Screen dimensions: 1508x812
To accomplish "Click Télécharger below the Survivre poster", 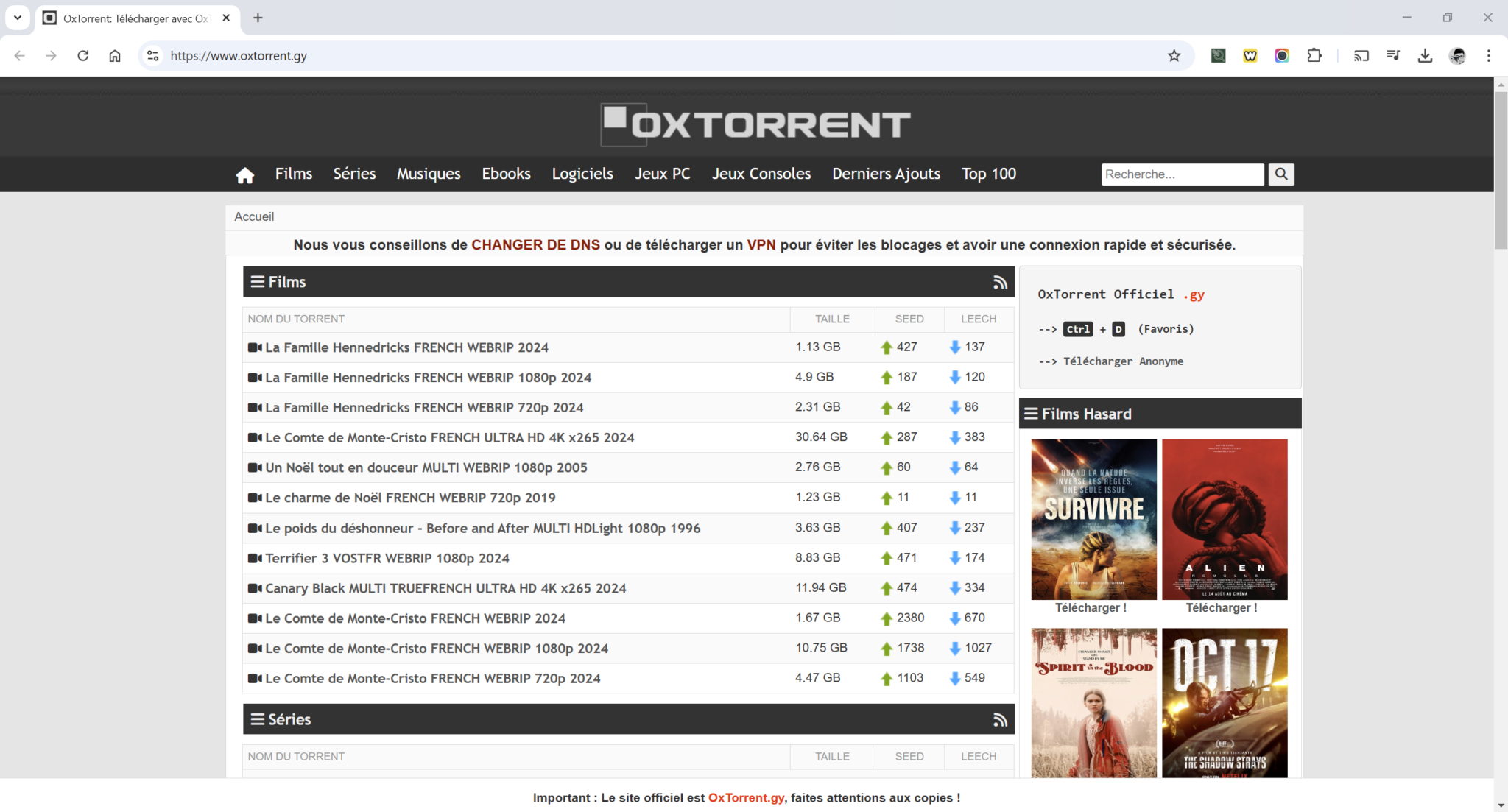I will tap(1092, 607).
